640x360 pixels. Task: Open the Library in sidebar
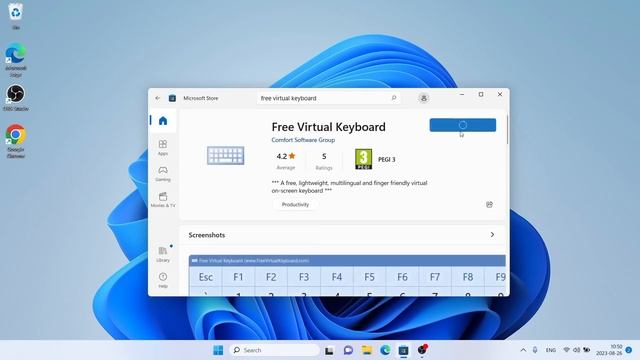(x=163, y=254)
